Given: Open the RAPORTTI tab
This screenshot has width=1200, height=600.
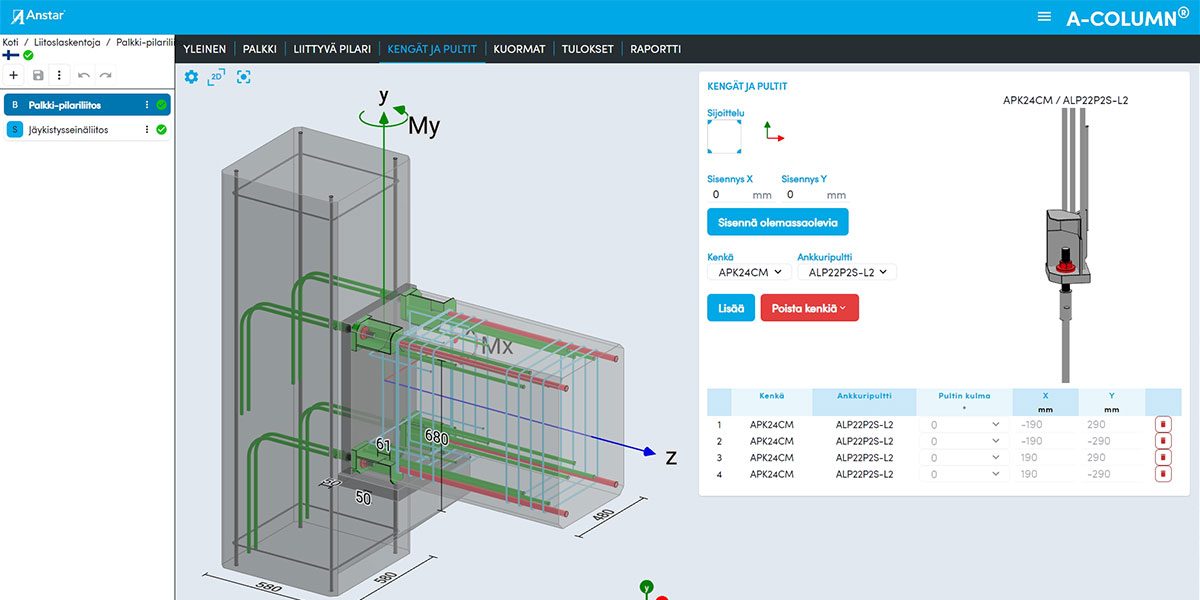Looking at the screenshot, I should click(655, 48).
